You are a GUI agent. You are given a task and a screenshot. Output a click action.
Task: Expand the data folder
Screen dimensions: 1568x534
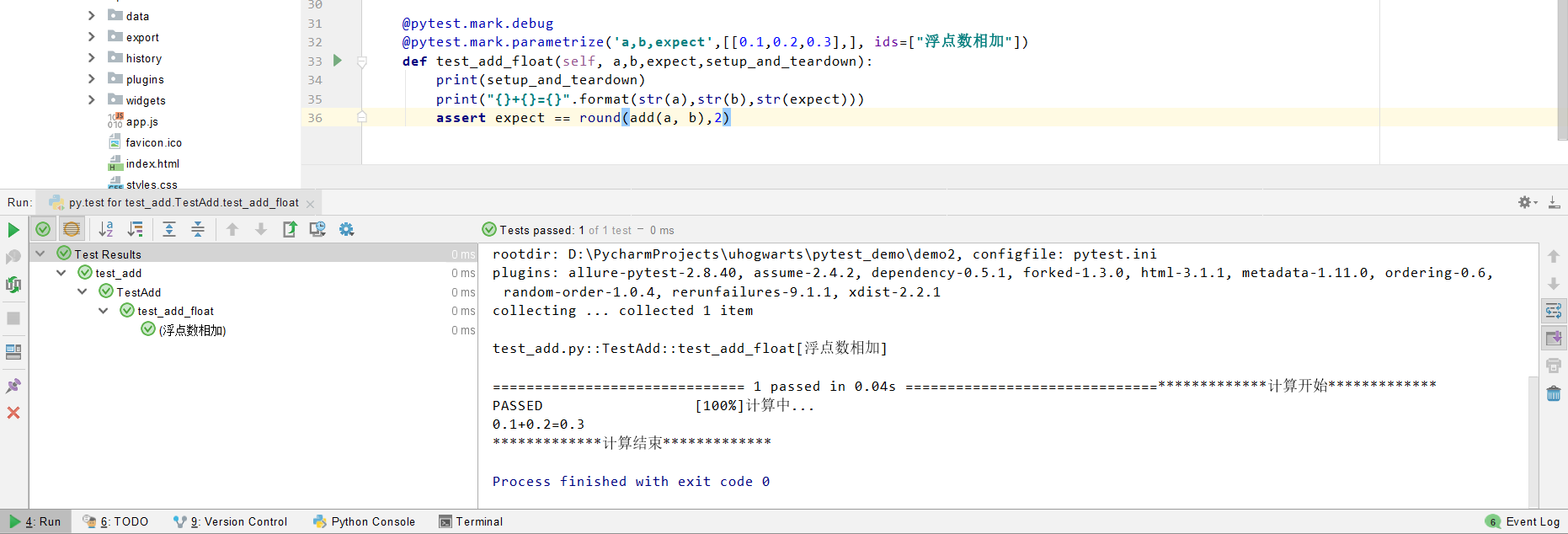pos(91,16)
